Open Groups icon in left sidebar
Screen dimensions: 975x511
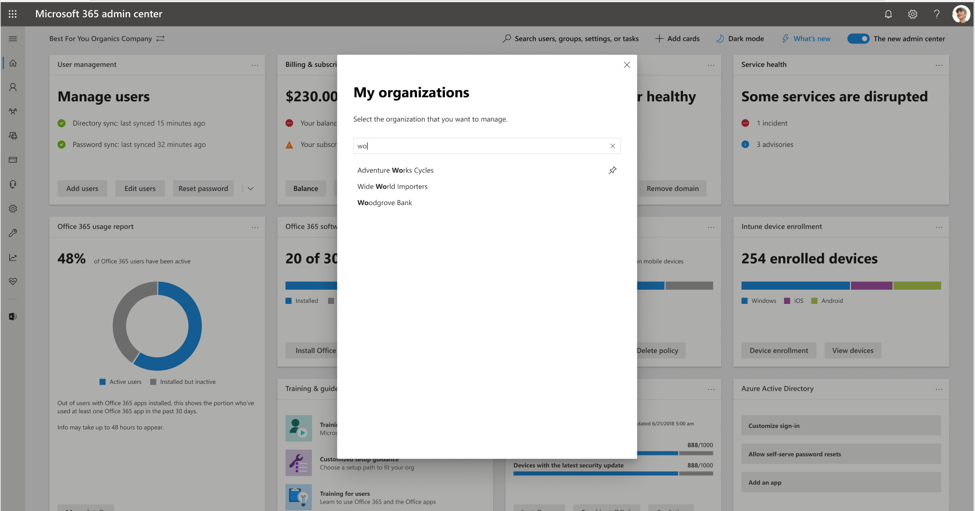(x=12, y=111)
